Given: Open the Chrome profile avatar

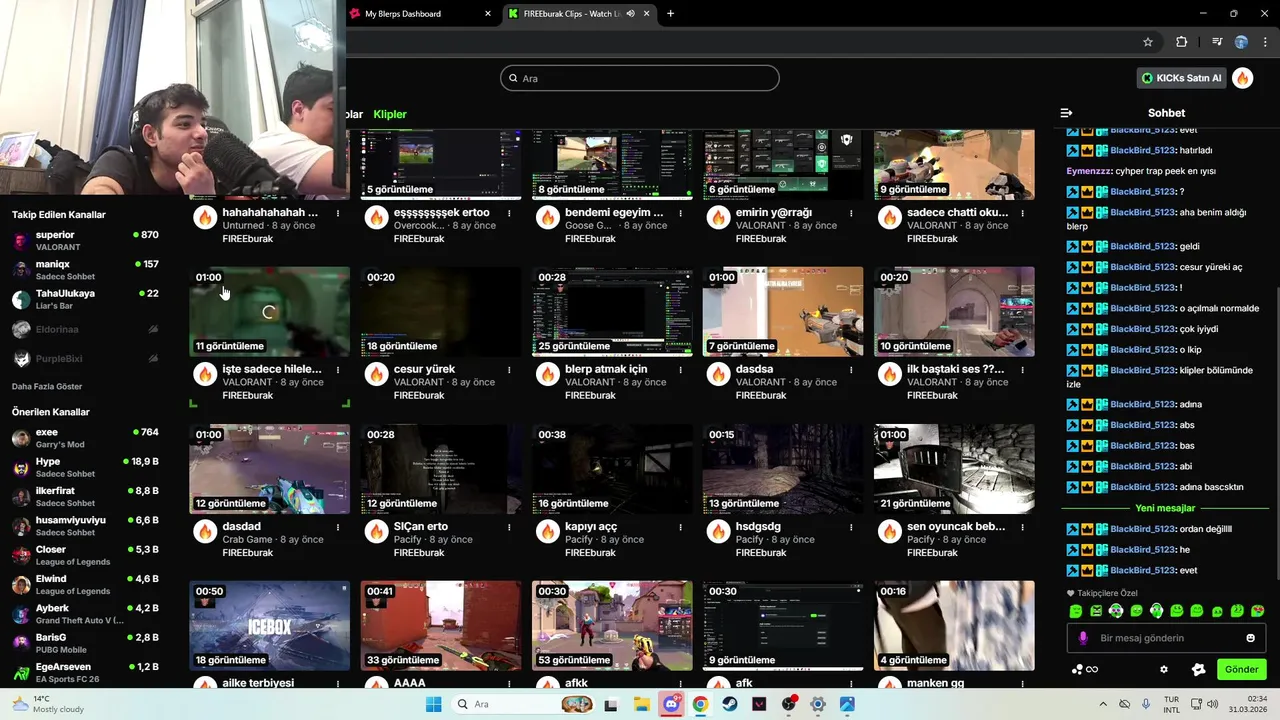Looking at the screenshot, I should pyautogui.click(x=1241, y=42).
